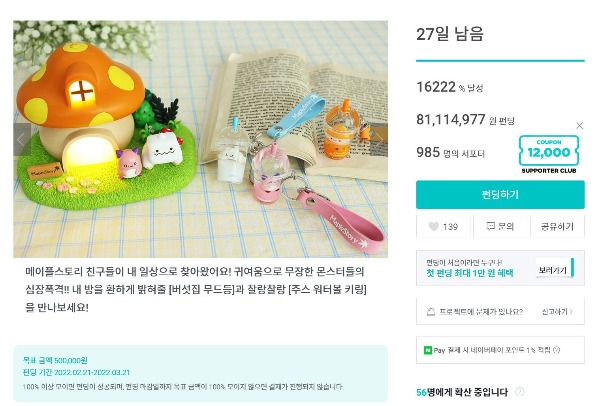Screen dimensions: 600x406
Task: Click the Naver Pay N logo
Action: coord(427,350)
